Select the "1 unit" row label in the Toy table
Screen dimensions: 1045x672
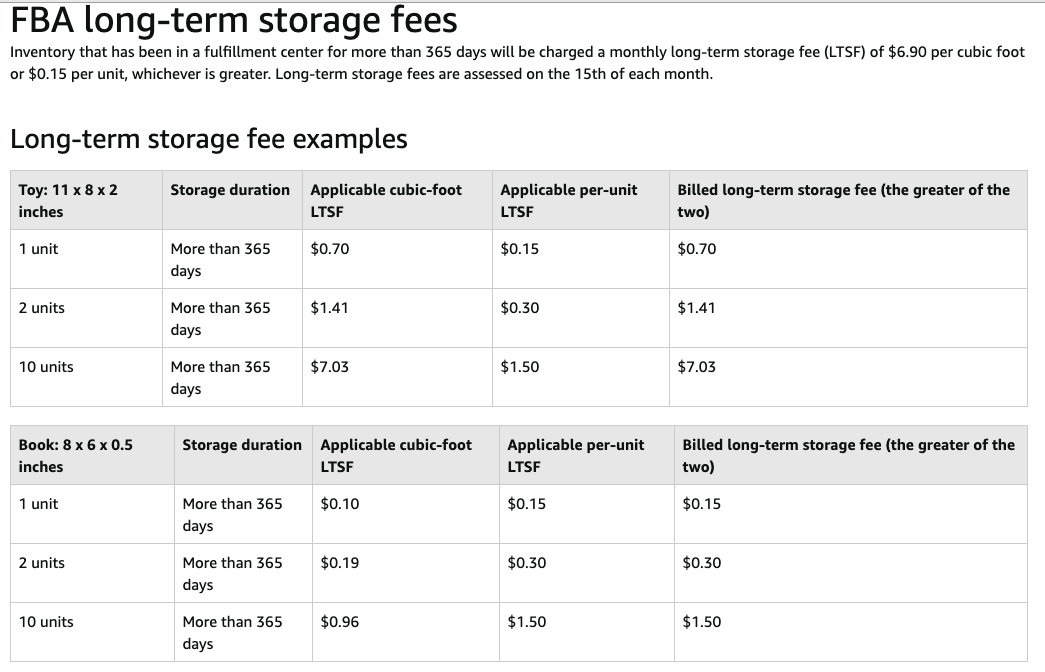click(39, 249)
